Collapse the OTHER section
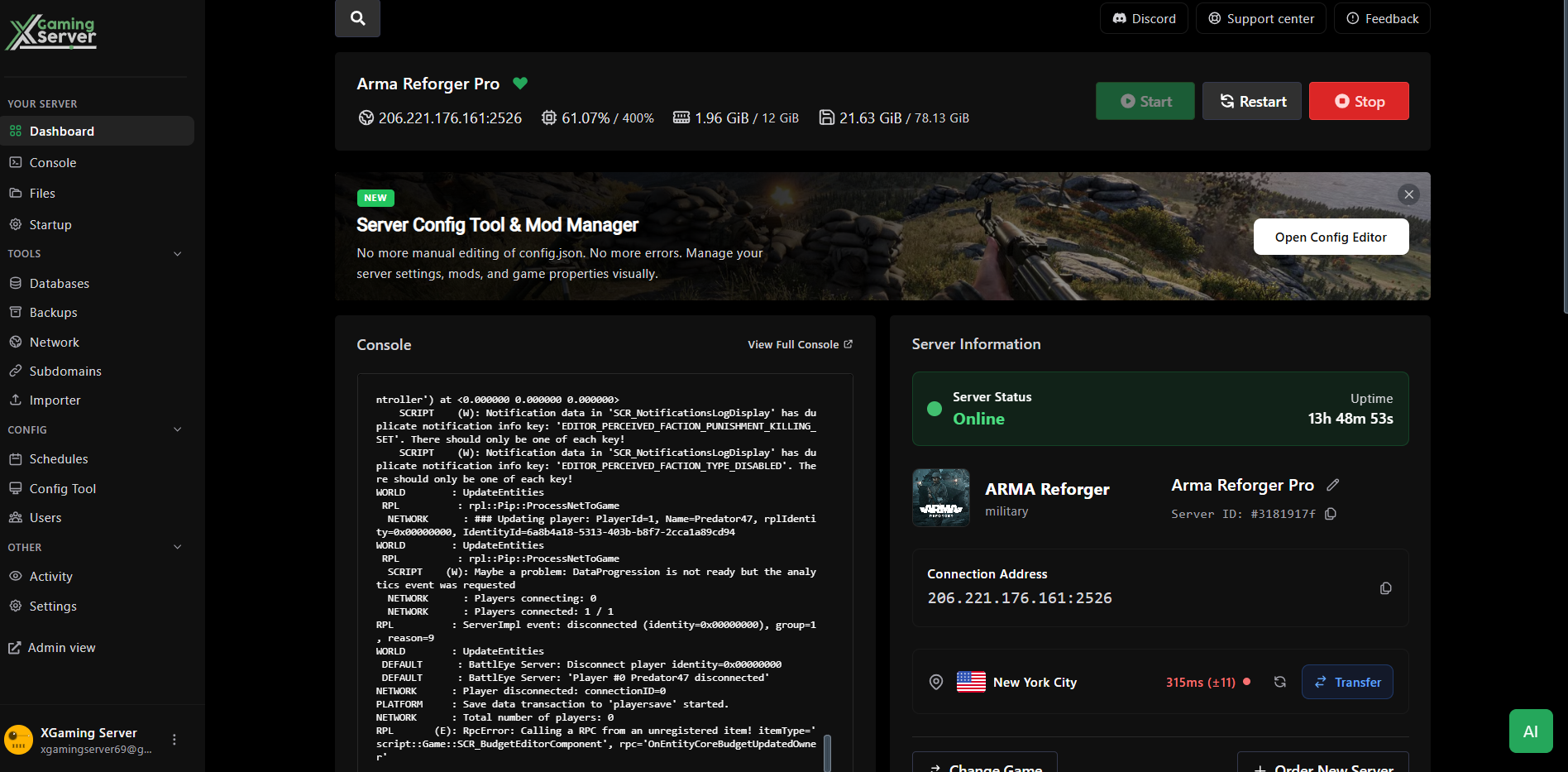 click(177, 547)
